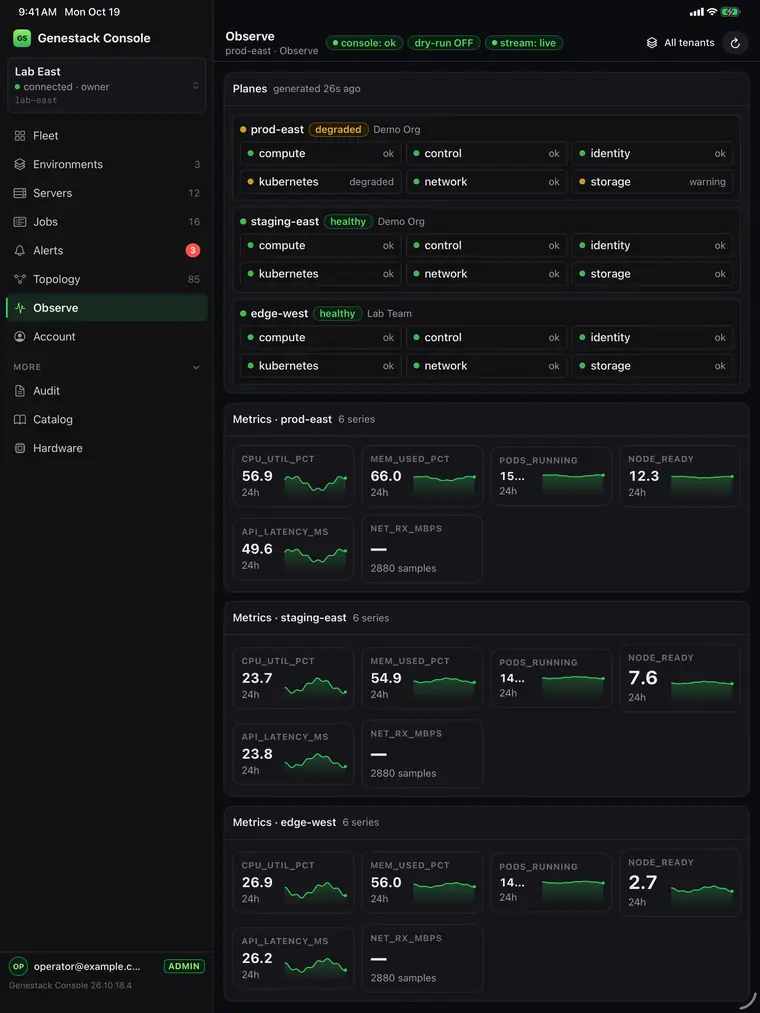Click the Jobs list icon
The height and width of the screenshot is (1013, 760).
[20, 222]
